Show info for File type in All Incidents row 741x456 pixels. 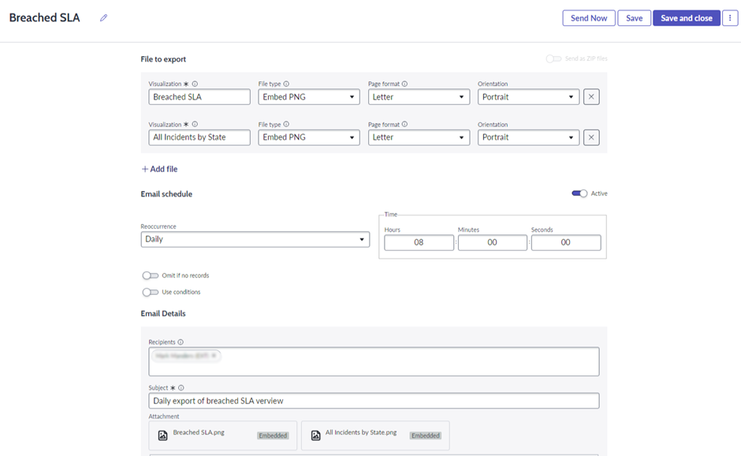(x=286, y=124)
